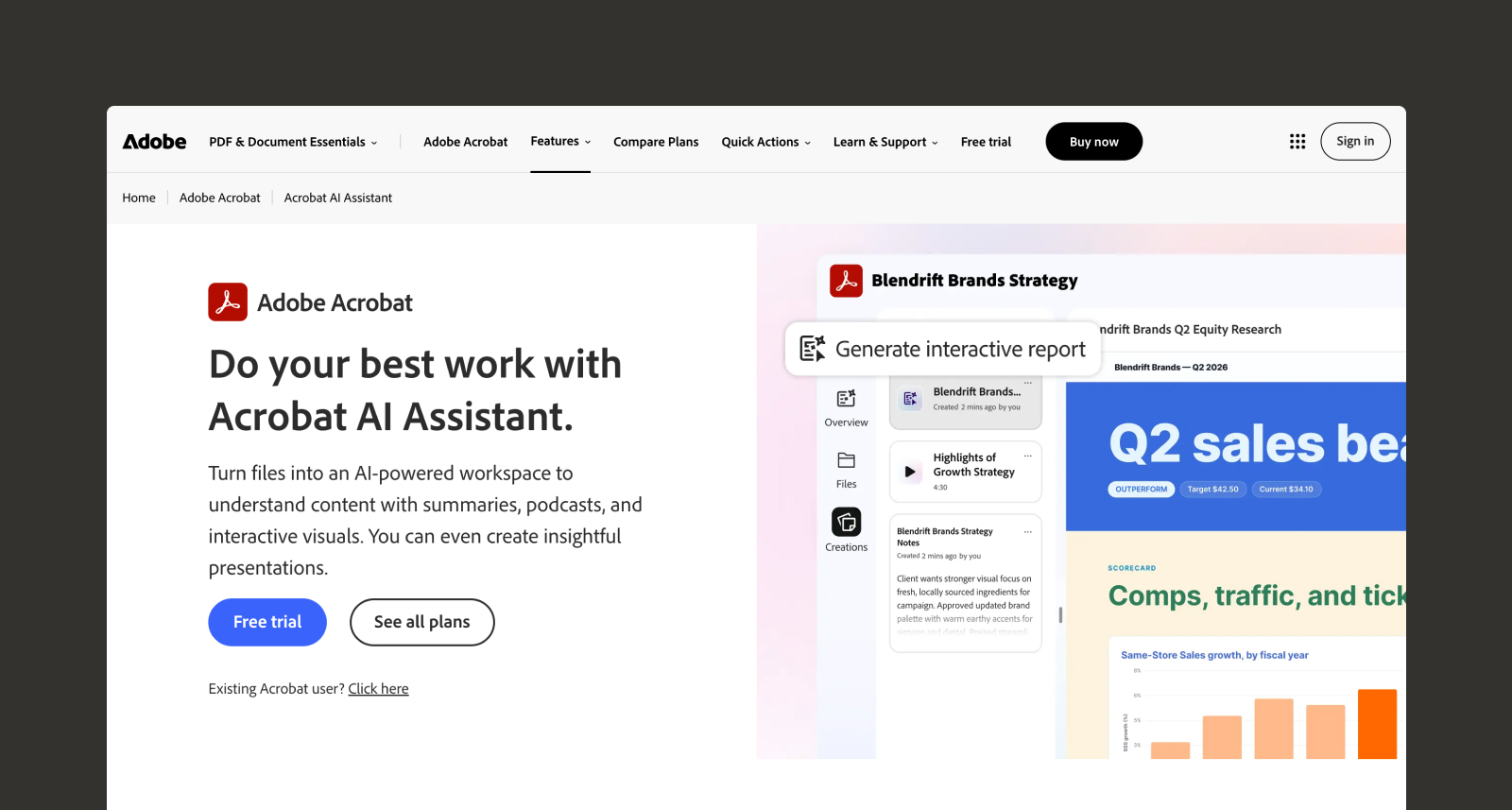The height and width of the screenshot is (810, 1512).
Task: Click the red Acrobat icon beside Adobe Acrobat heading
Action: click(228, 302)
